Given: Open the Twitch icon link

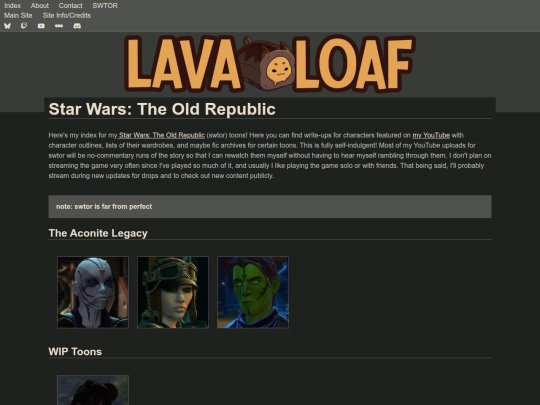Looking at the screenshot, I should tap(24, 26).
